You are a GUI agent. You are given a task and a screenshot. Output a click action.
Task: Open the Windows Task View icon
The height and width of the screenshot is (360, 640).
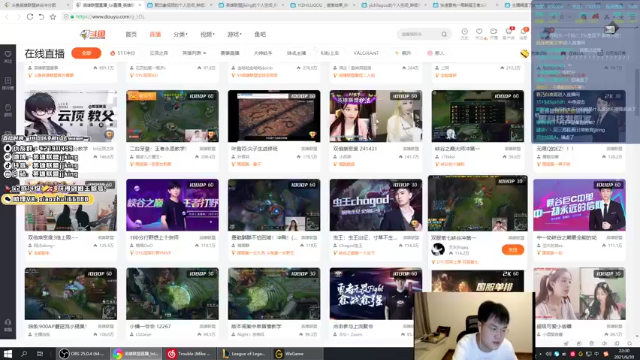[40, 354]
